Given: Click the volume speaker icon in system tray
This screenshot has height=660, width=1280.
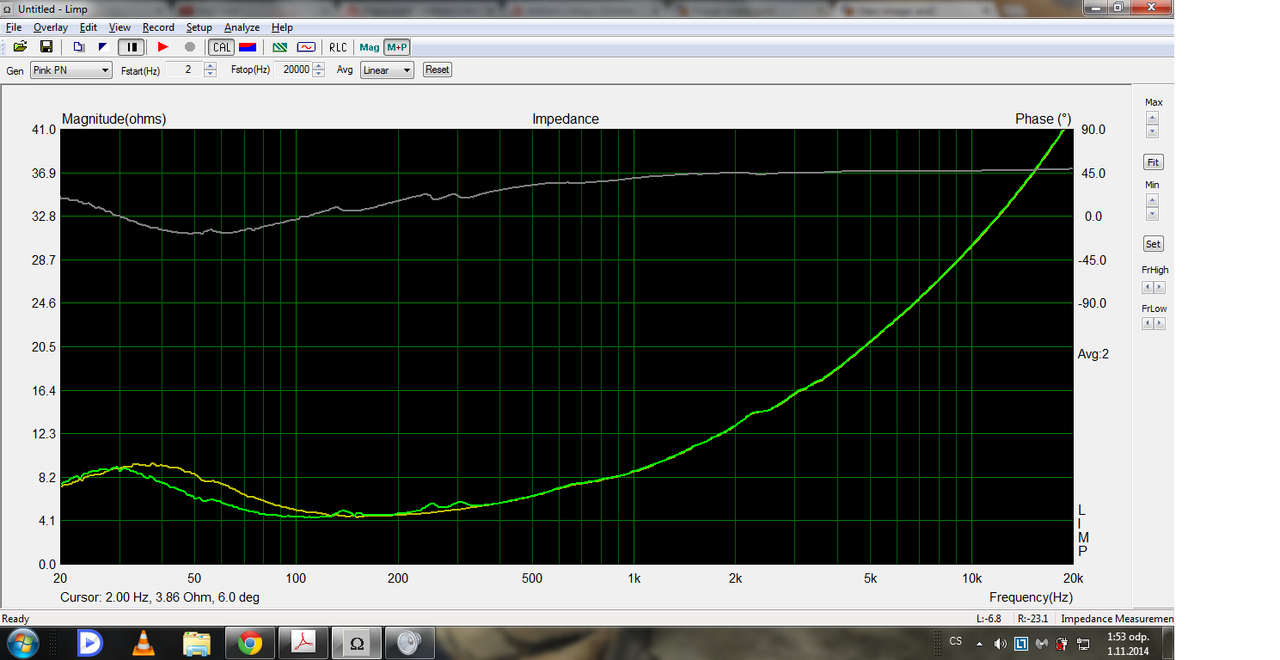Looking at the screenshot, I should point(1000,643).
